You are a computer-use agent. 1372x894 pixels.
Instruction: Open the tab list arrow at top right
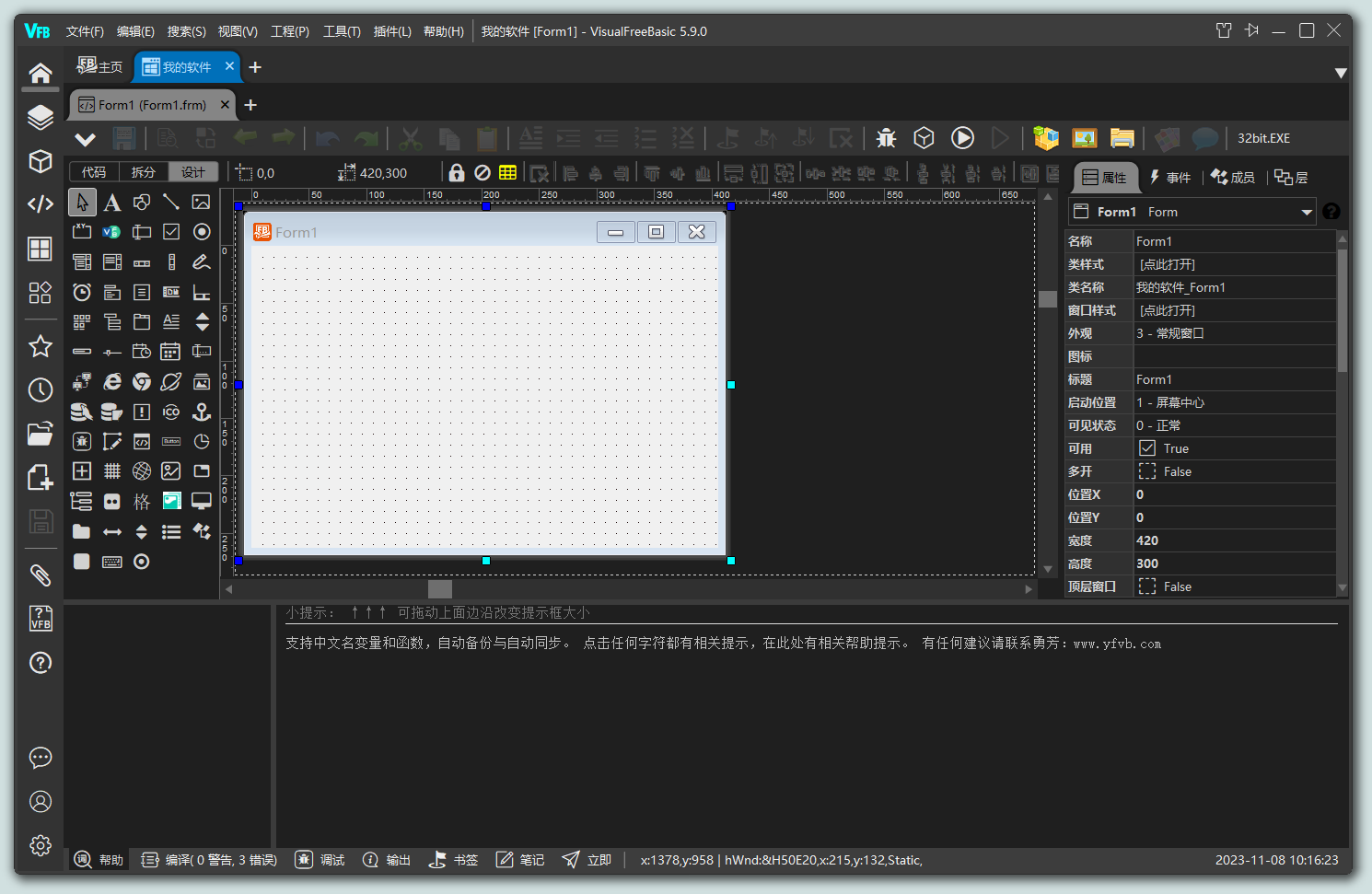pyautogui.click(x=1341, y=73)
